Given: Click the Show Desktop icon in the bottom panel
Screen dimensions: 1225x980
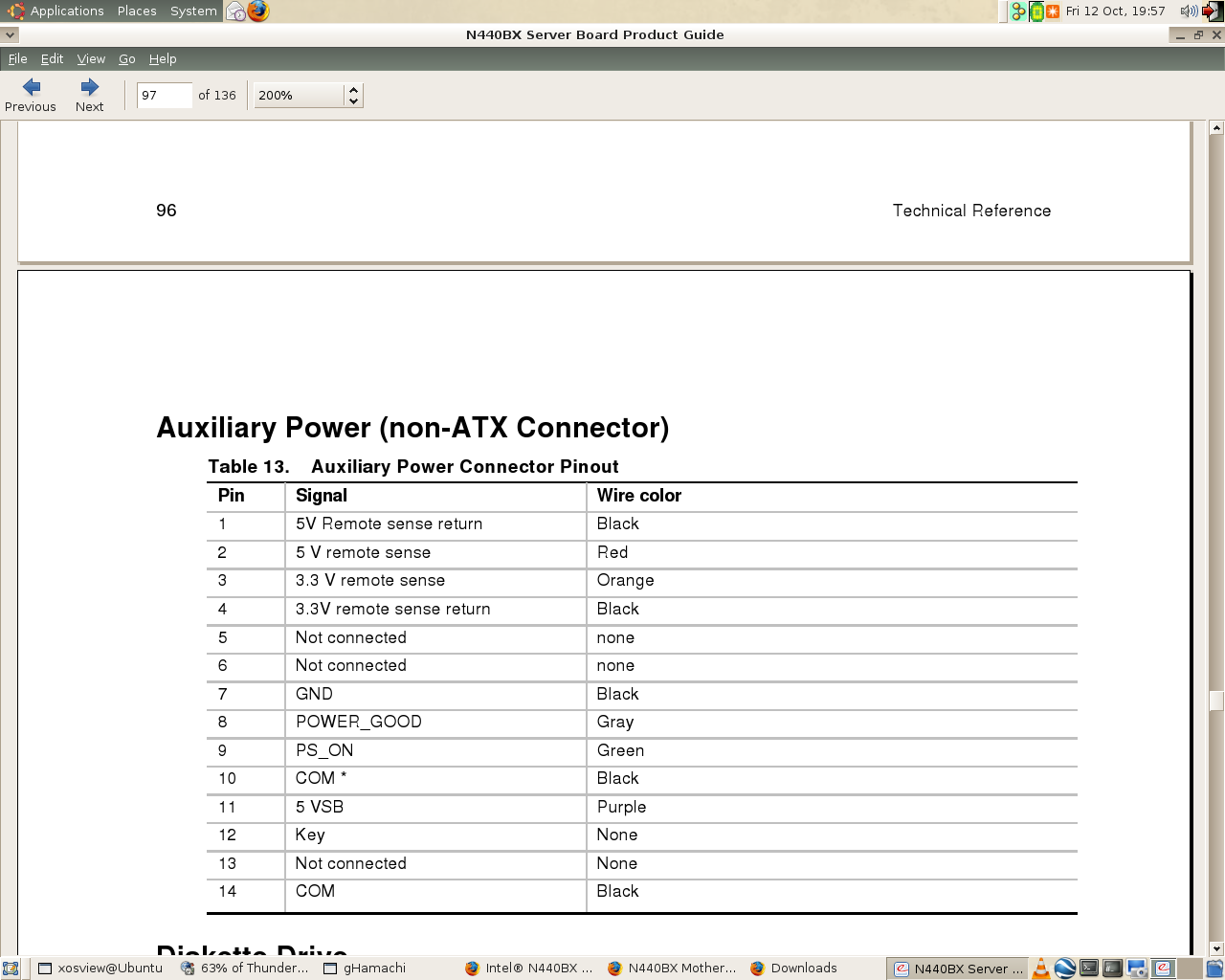Looking at the screenshot, I should 11,969.
